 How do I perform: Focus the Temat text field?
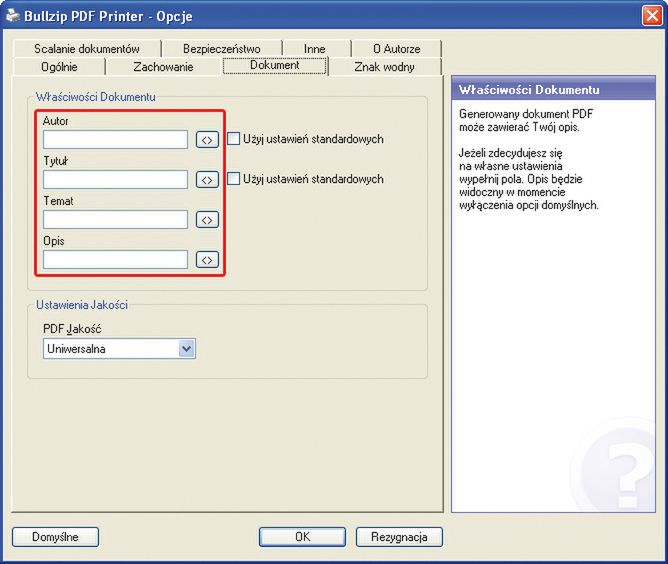pos(115,220)
